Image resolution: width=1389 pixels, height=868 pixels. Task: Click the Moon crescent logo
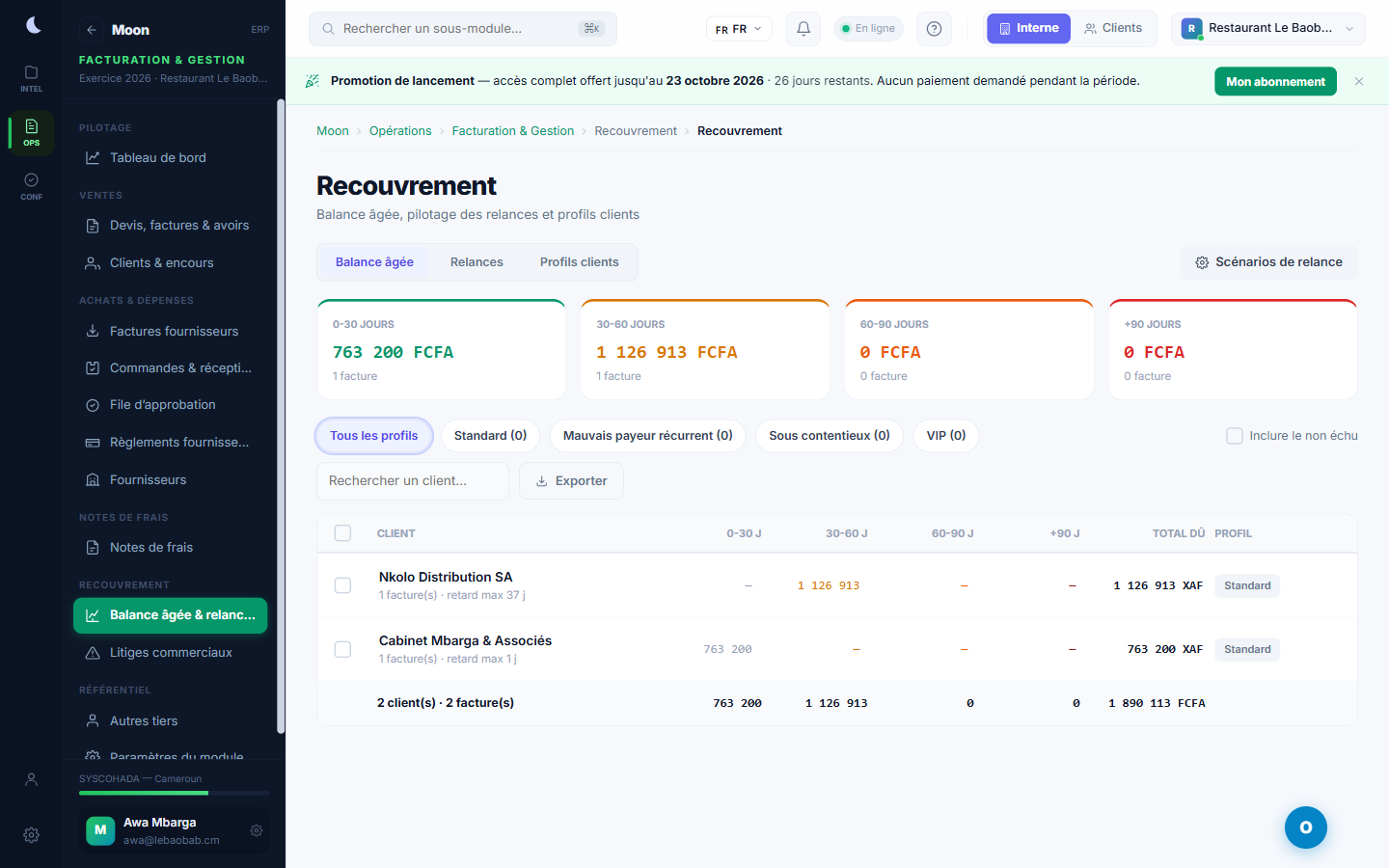tap(33, 25)
